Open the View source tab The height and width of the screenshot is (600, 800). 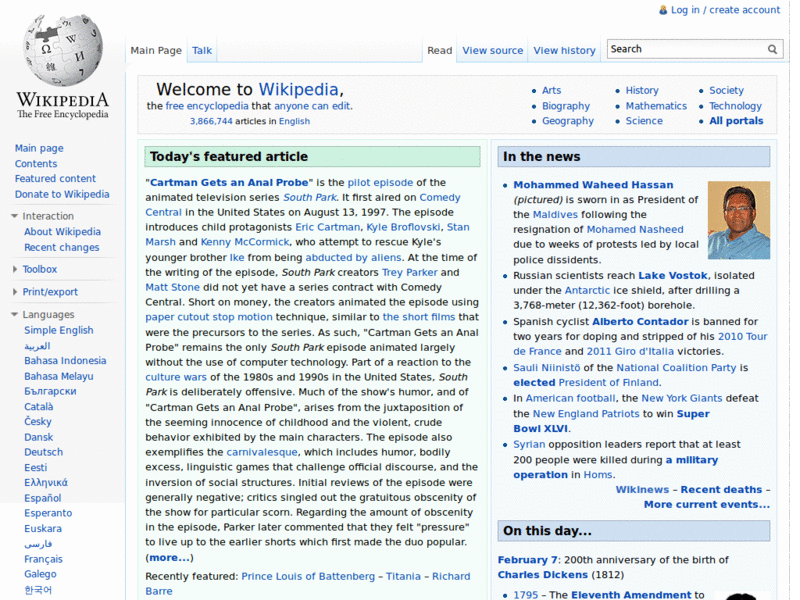click(x=493, y=51)
